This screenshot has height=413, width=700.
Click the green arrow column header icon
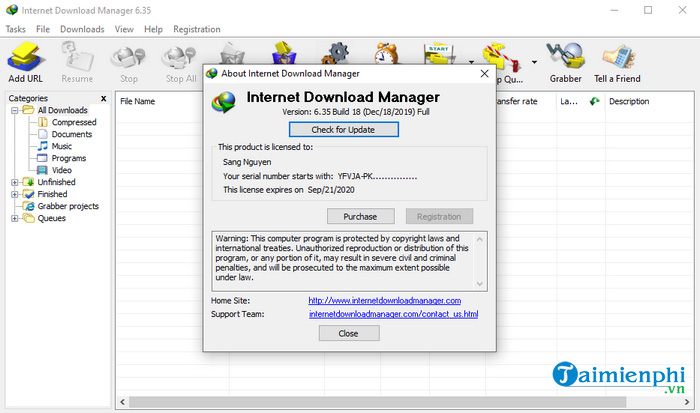[x=594, y=101]
